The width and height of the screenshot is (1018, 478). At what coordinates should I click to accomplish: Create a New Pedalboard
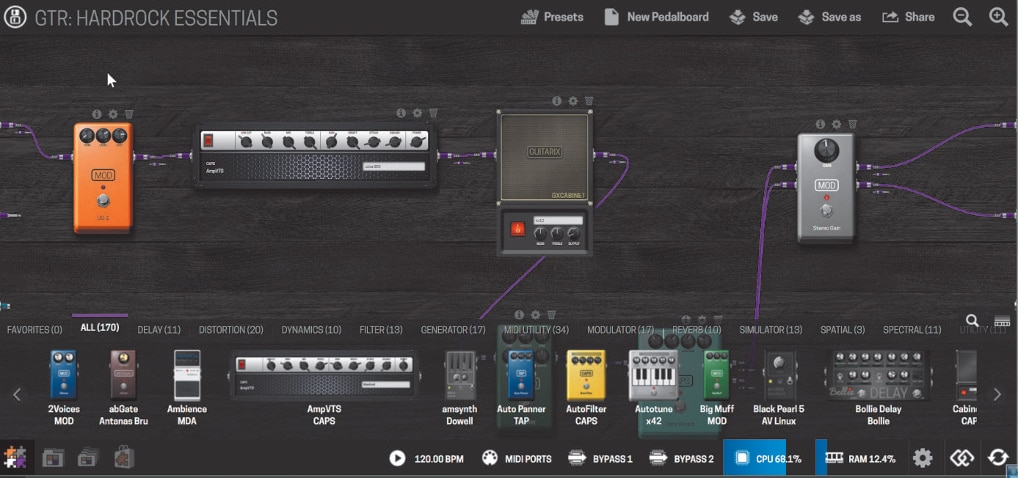pyautogui.click(x=656, y=17)
